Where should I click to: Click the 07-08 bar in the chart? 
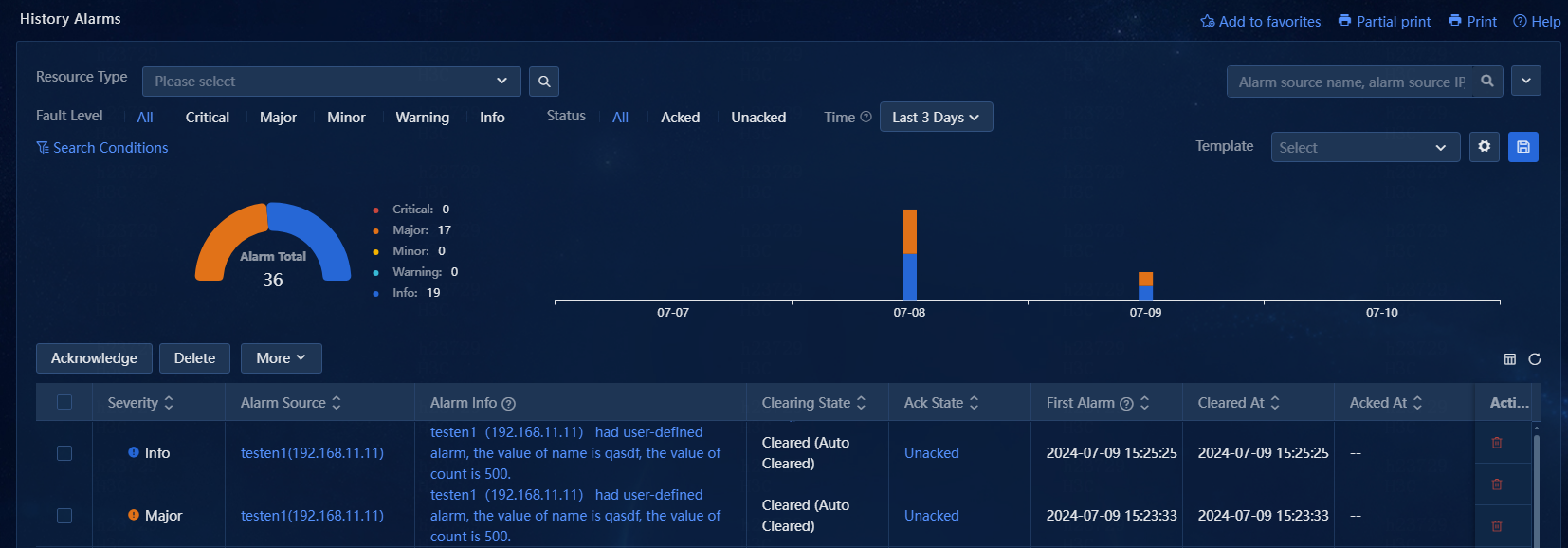pyautogui.click(x=909, y=254)
